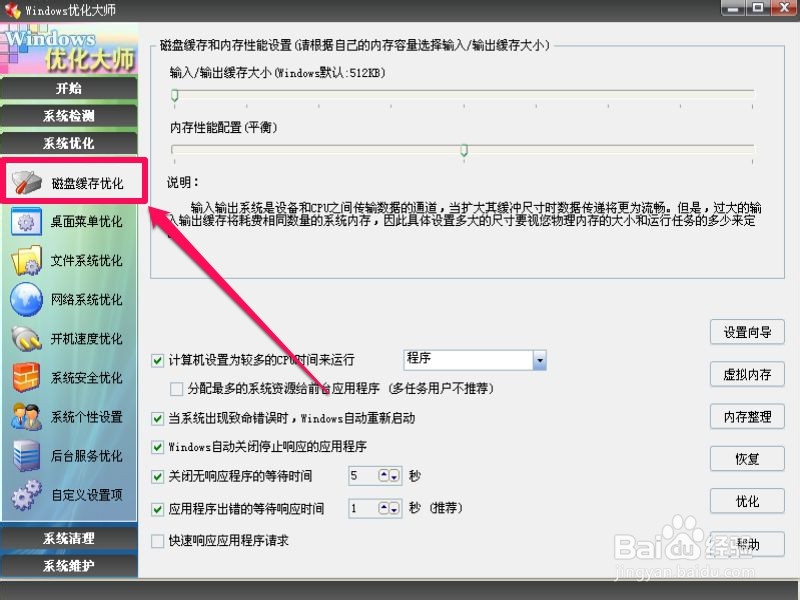Uncheck Windows自动关闭停止响应的应用程序
The image size is (800, 600).
click(x=158, y=447)
